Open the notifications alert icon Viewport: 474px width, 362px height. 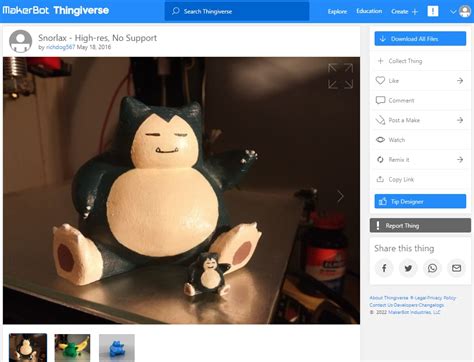click(433, 11)
